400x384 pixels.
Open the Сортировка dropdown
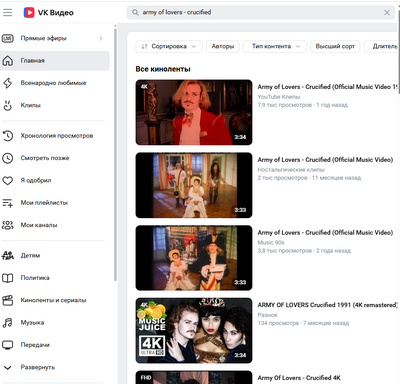tap(169, 46)
